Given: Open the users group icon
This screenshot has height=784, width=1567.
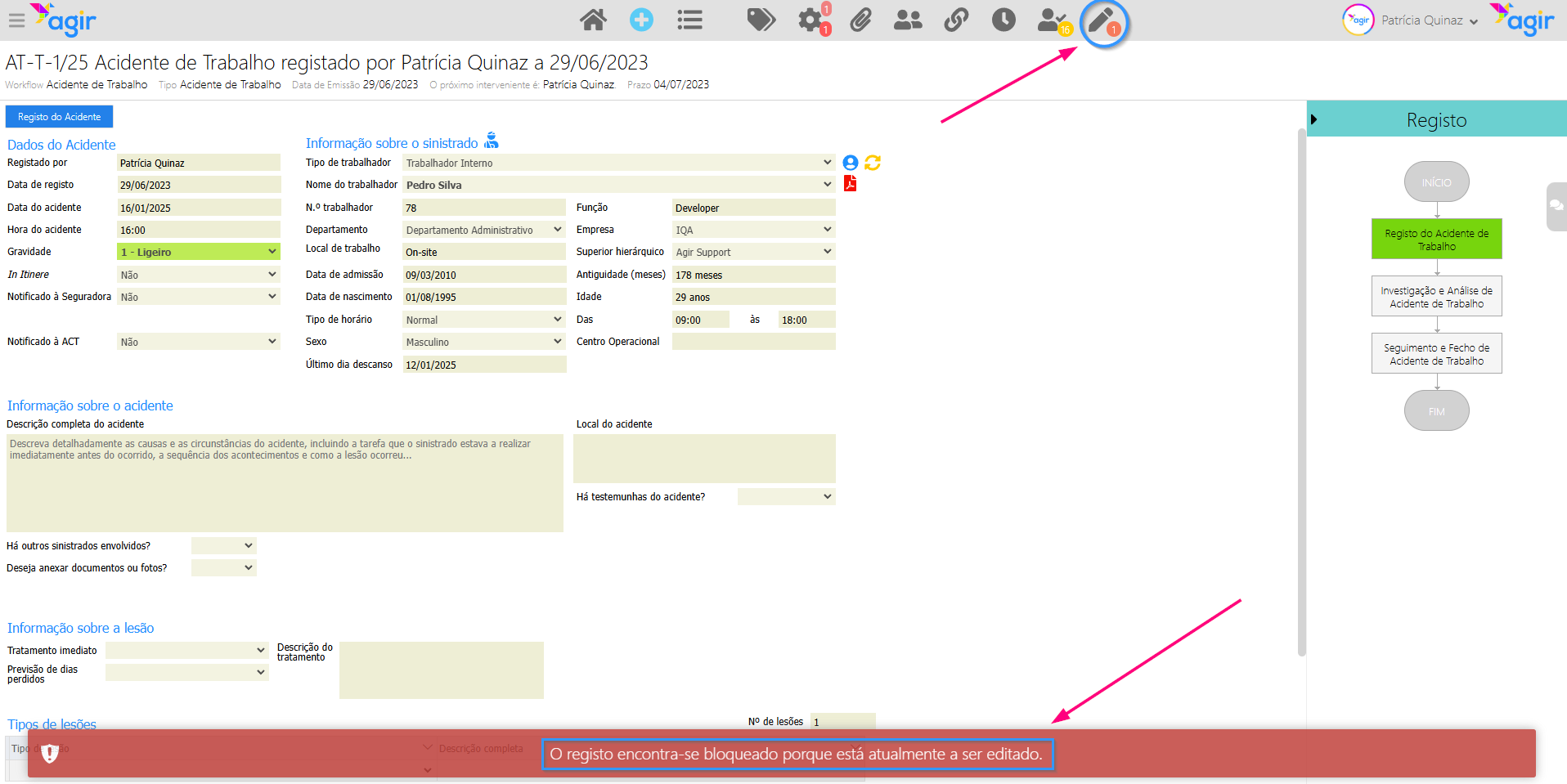Looking at the screenshot, I should click(908, 20).
